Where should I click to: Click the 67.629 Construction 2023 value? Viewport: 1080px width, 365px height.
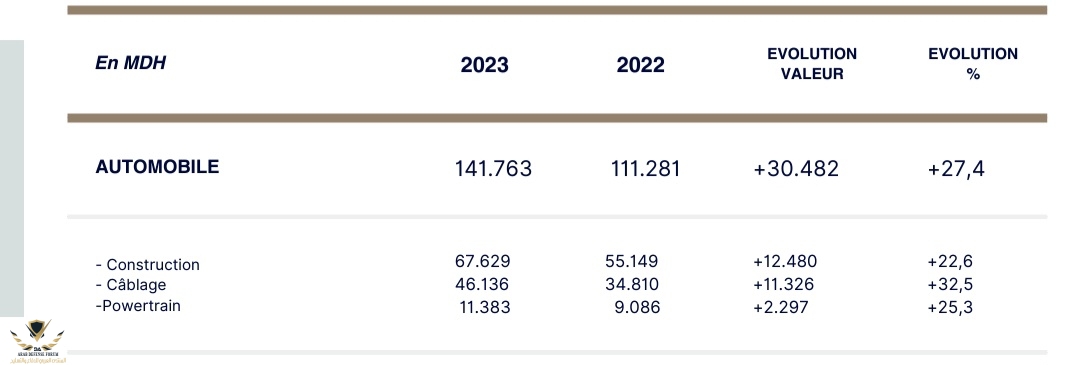point(482,262)
